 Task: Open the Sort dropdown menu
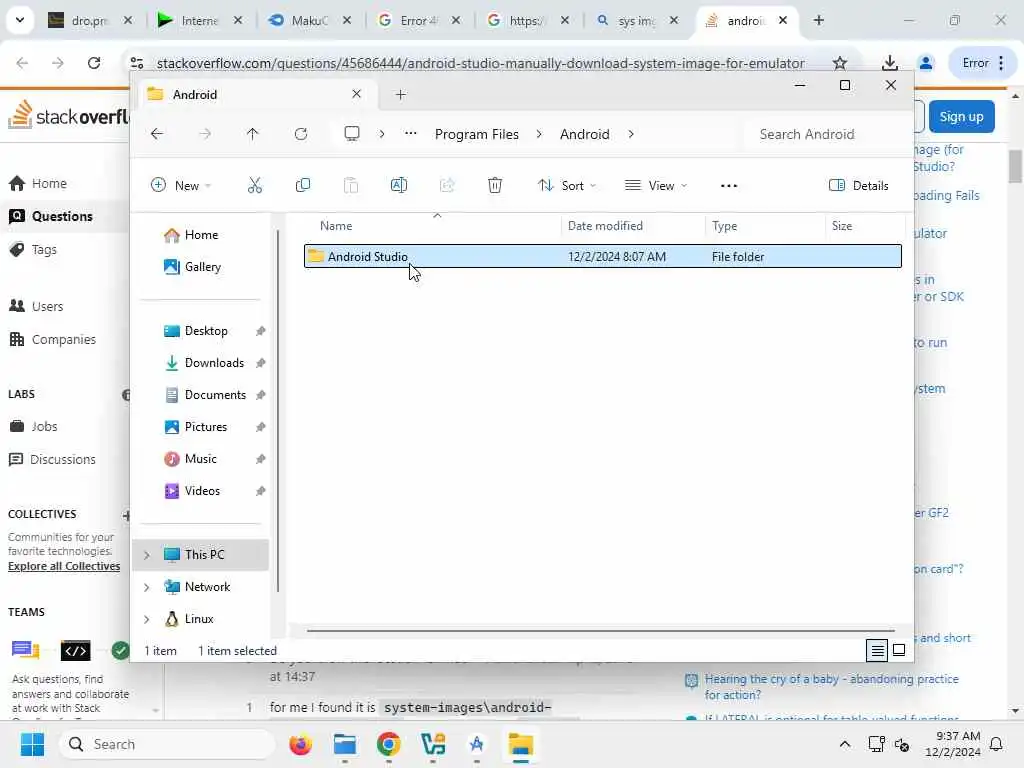[x=566, y=185]
